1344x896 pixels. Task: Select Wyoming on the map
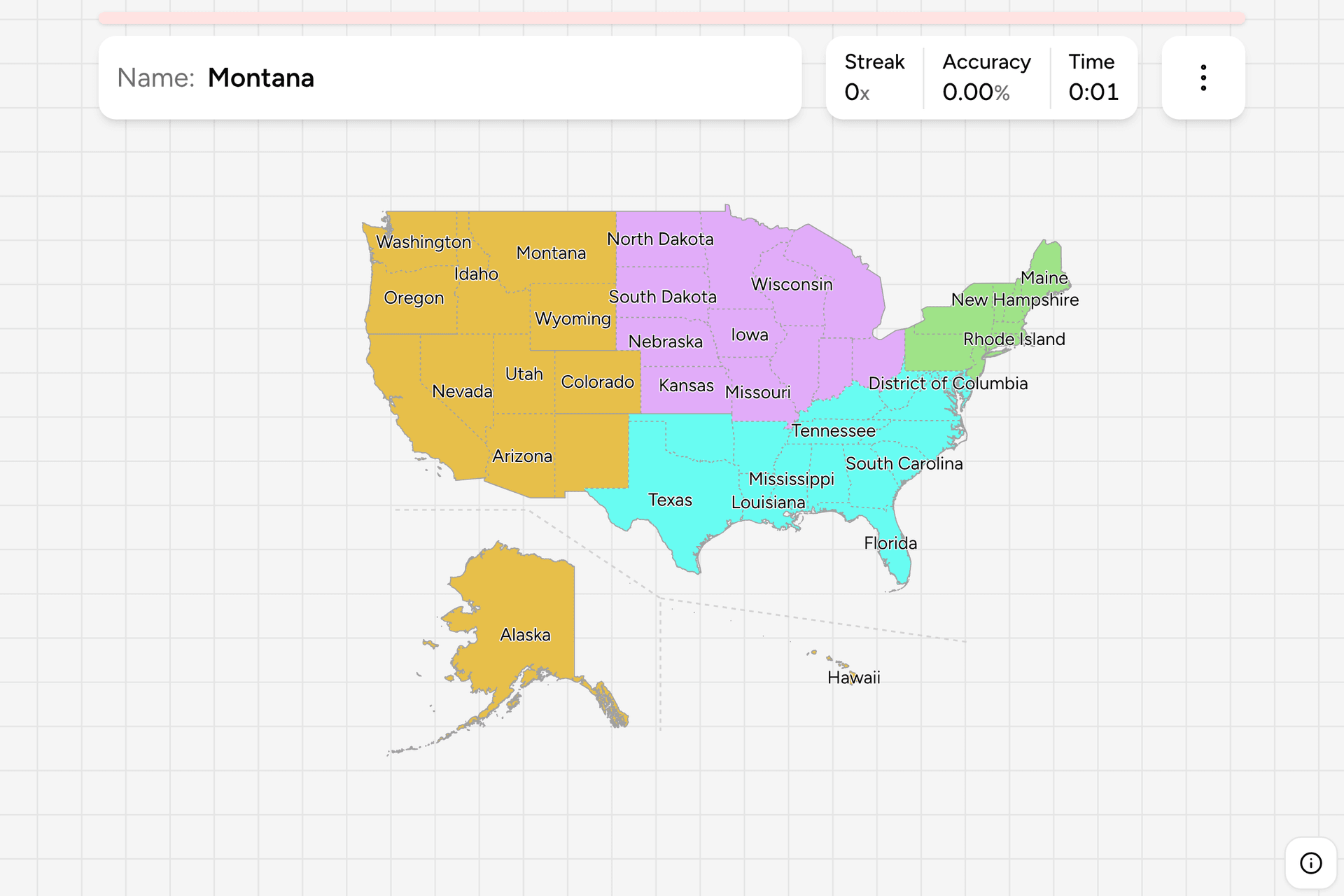click(573, 318)
